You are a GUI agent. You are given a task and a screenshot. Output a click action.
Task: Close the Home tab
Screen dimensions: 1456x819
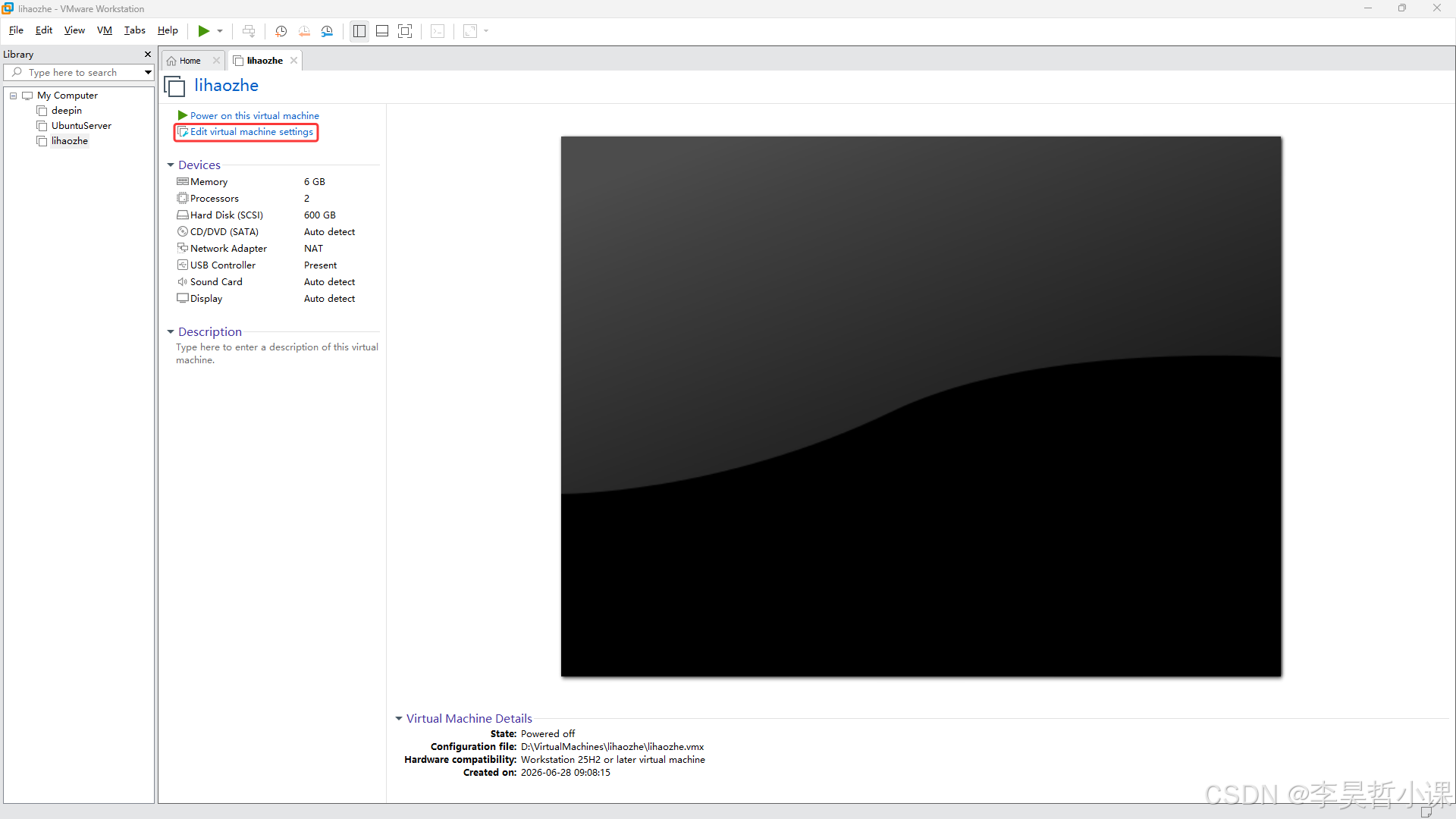216,61
